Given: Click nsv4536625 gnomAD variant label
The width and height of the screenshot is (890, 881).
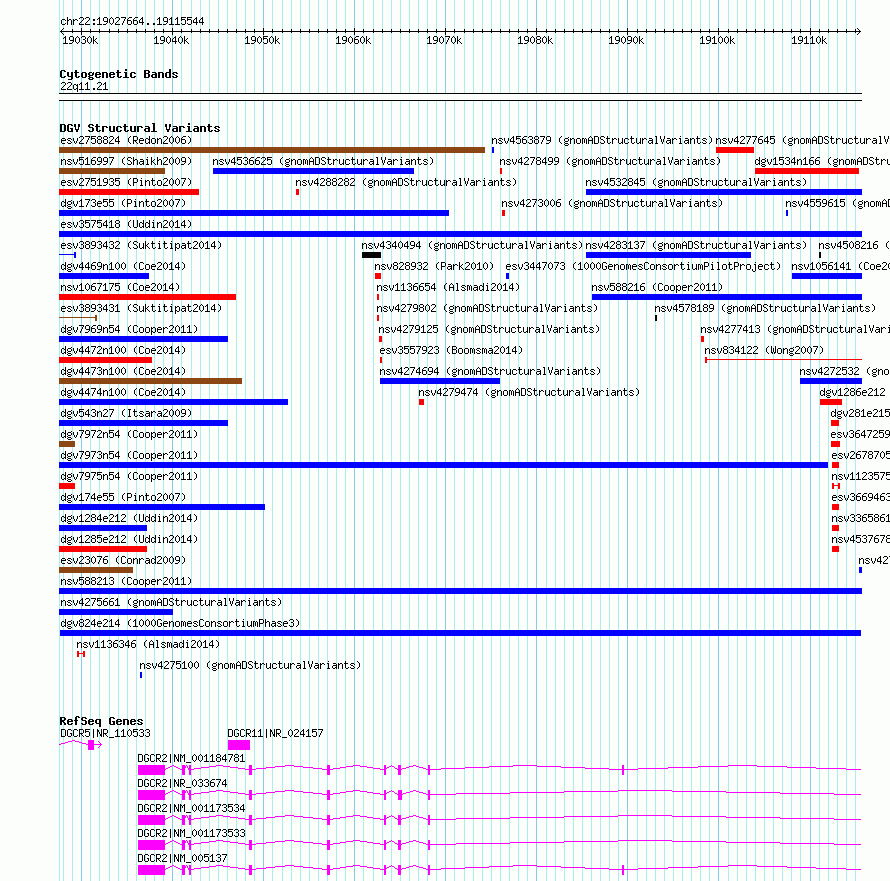Looking at the screenshot, I should click(323, 161).
